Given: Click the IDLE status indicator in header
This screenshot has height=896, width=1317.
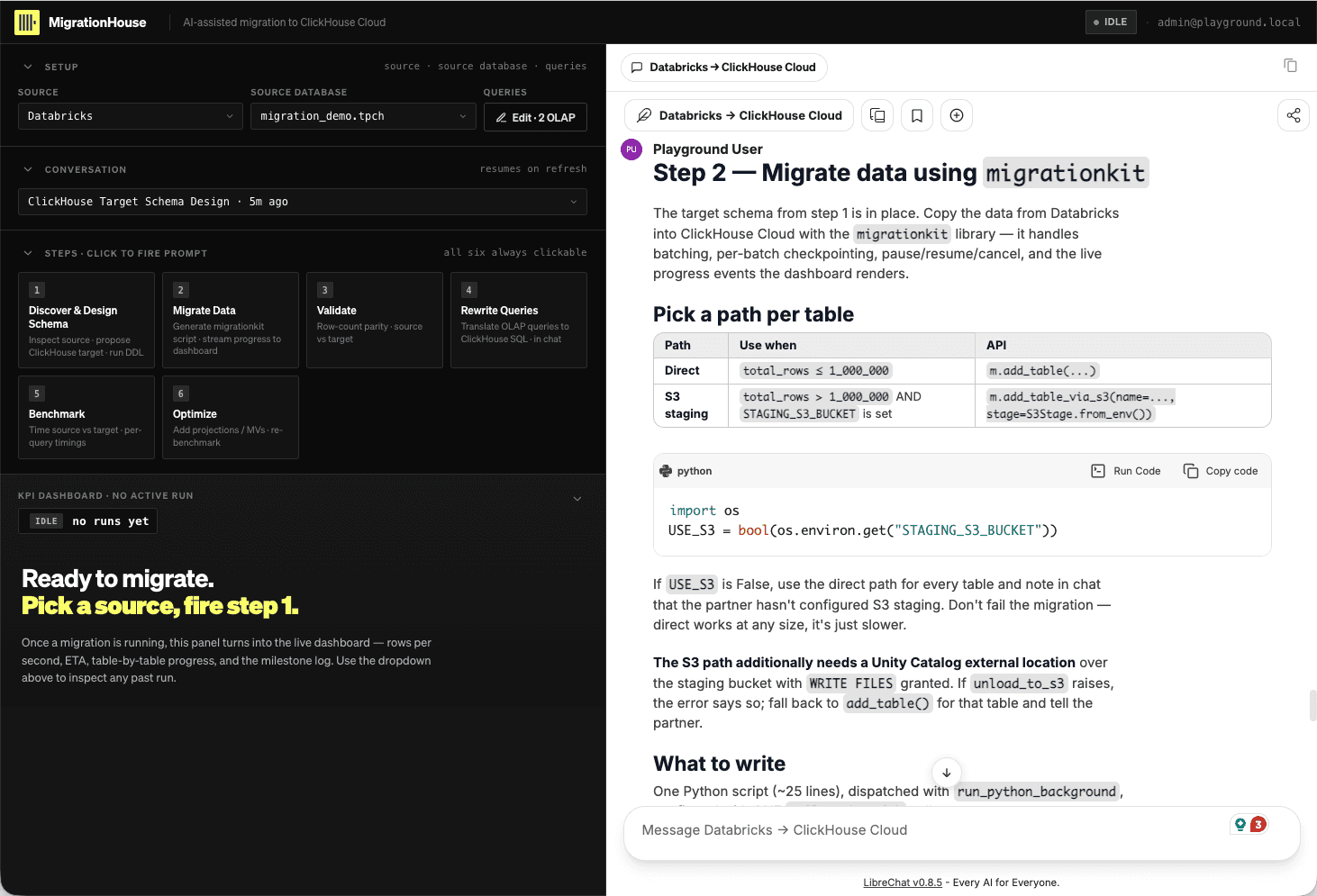Looking at the screenshot, I should click(1111, 23).
